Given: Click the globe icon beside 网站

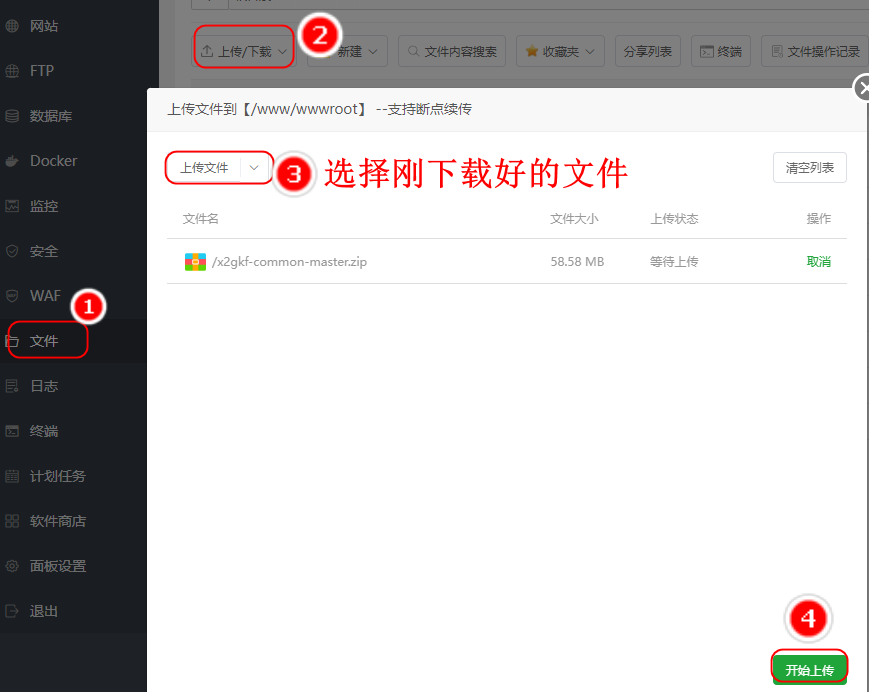Looking at the screenshot, I should pyautogui.click(x=12, y=26).
